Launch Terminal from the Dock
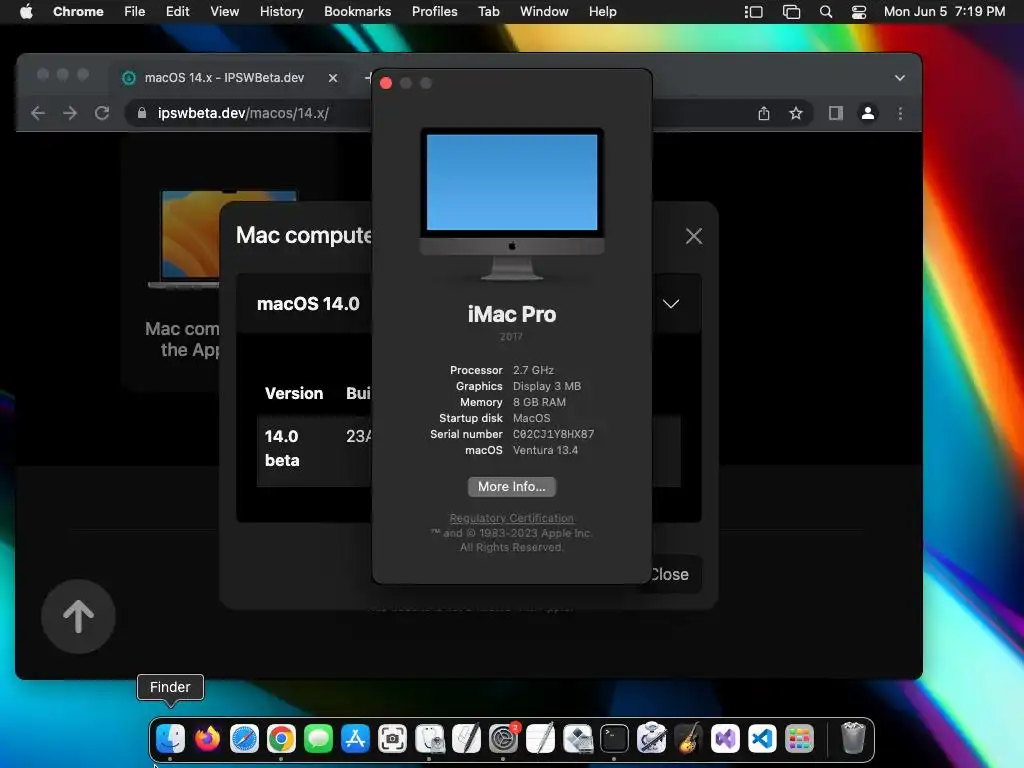This screenshot has height=768, width=1024. coord(615,739)
